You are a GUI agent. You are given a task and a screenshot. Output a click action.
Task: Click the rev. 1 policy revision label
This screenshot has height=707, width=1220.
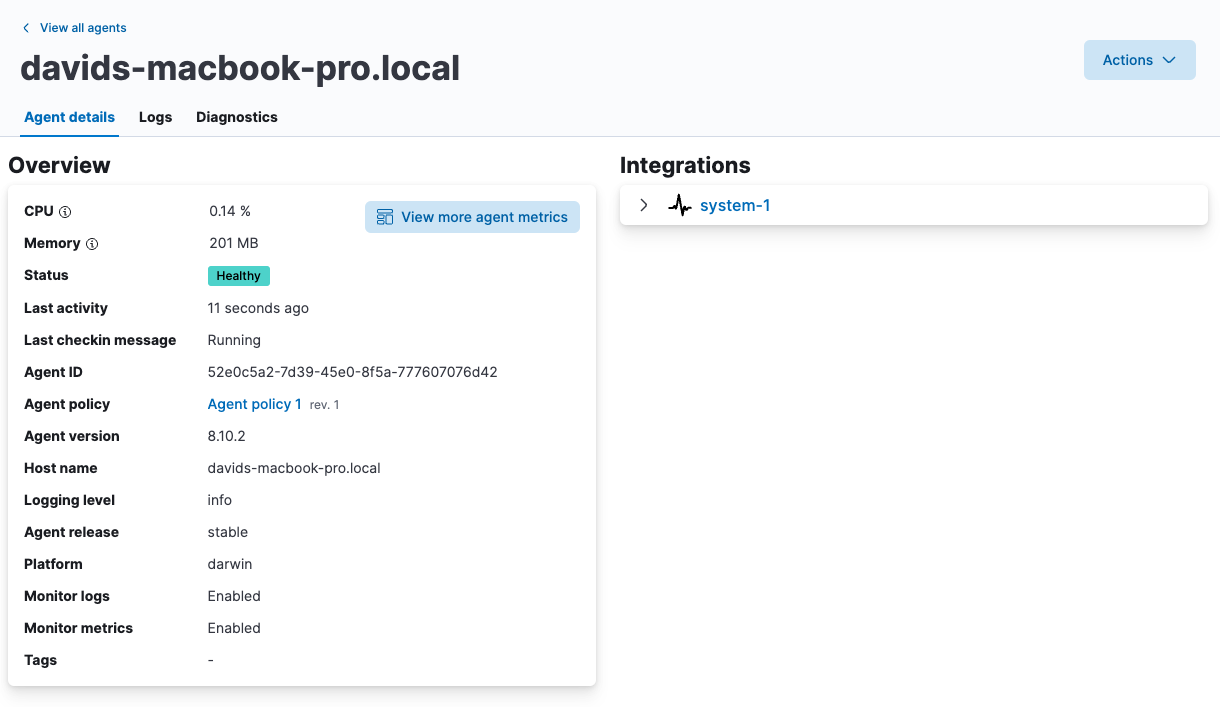point(324,405)
